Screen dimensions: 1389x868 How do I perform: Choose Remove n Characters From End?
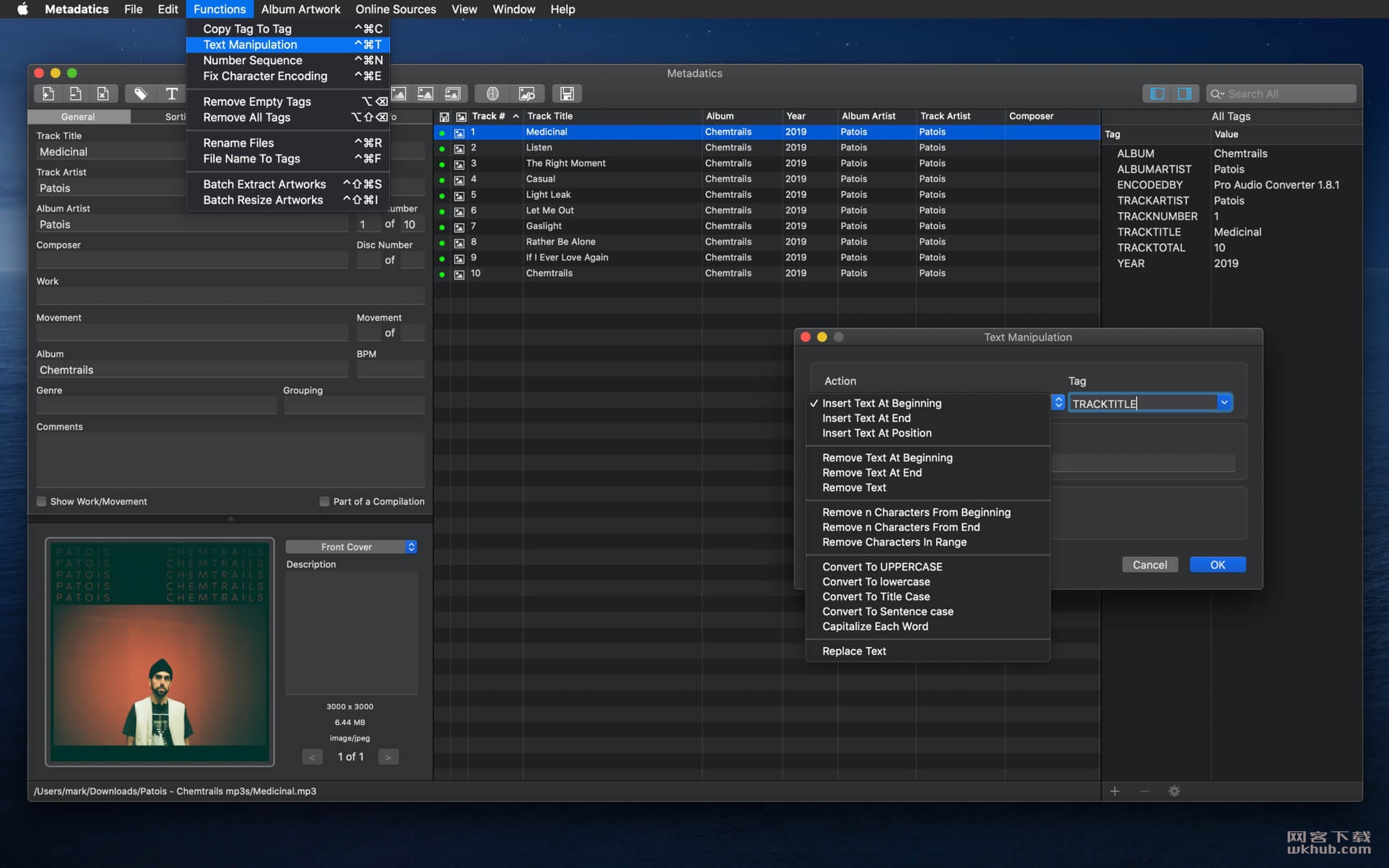[927, 528]
